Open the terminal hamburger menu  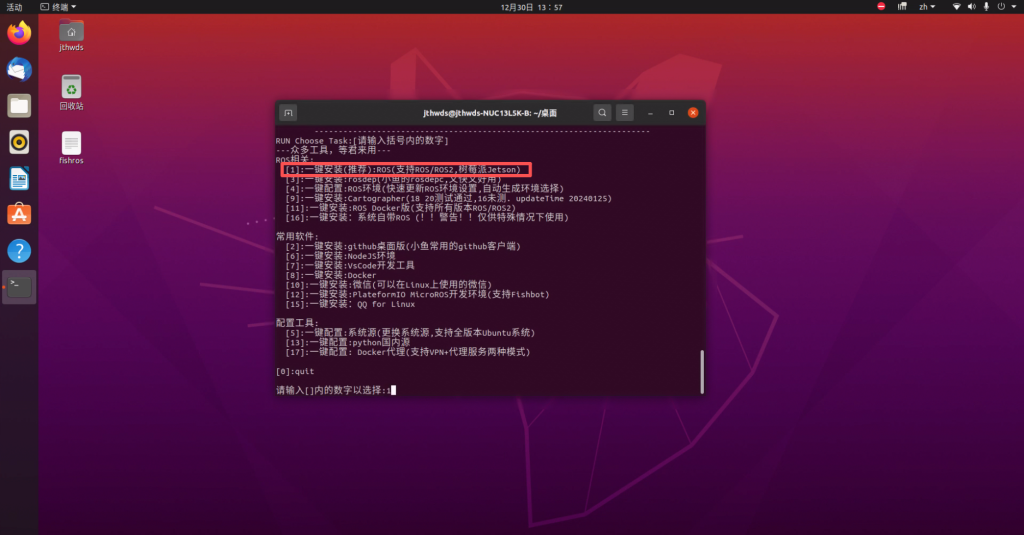(x=625, y=113)
